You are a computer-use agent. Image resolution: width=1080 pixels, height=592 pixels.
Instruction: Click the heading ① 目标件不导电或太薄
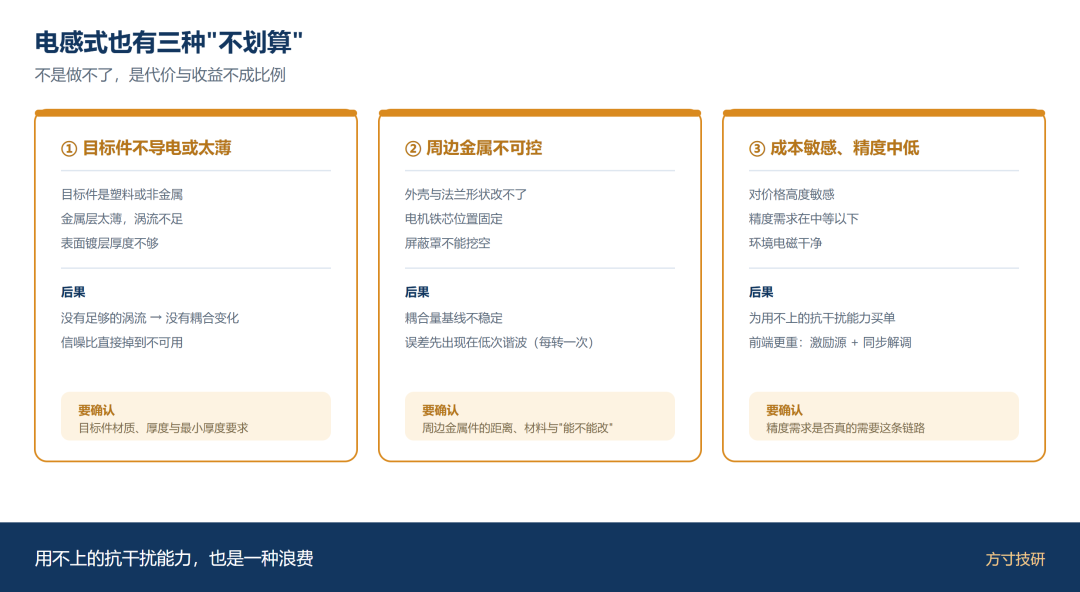[x=146, y=148]
